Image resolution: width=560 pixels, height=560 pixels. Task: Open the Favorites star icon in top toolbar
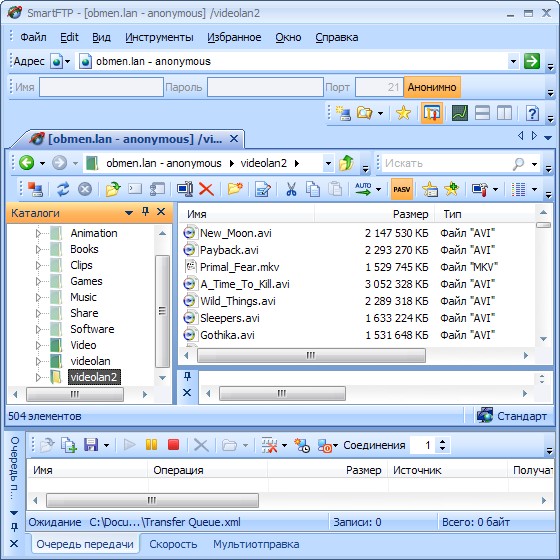[x=403, y=113]
